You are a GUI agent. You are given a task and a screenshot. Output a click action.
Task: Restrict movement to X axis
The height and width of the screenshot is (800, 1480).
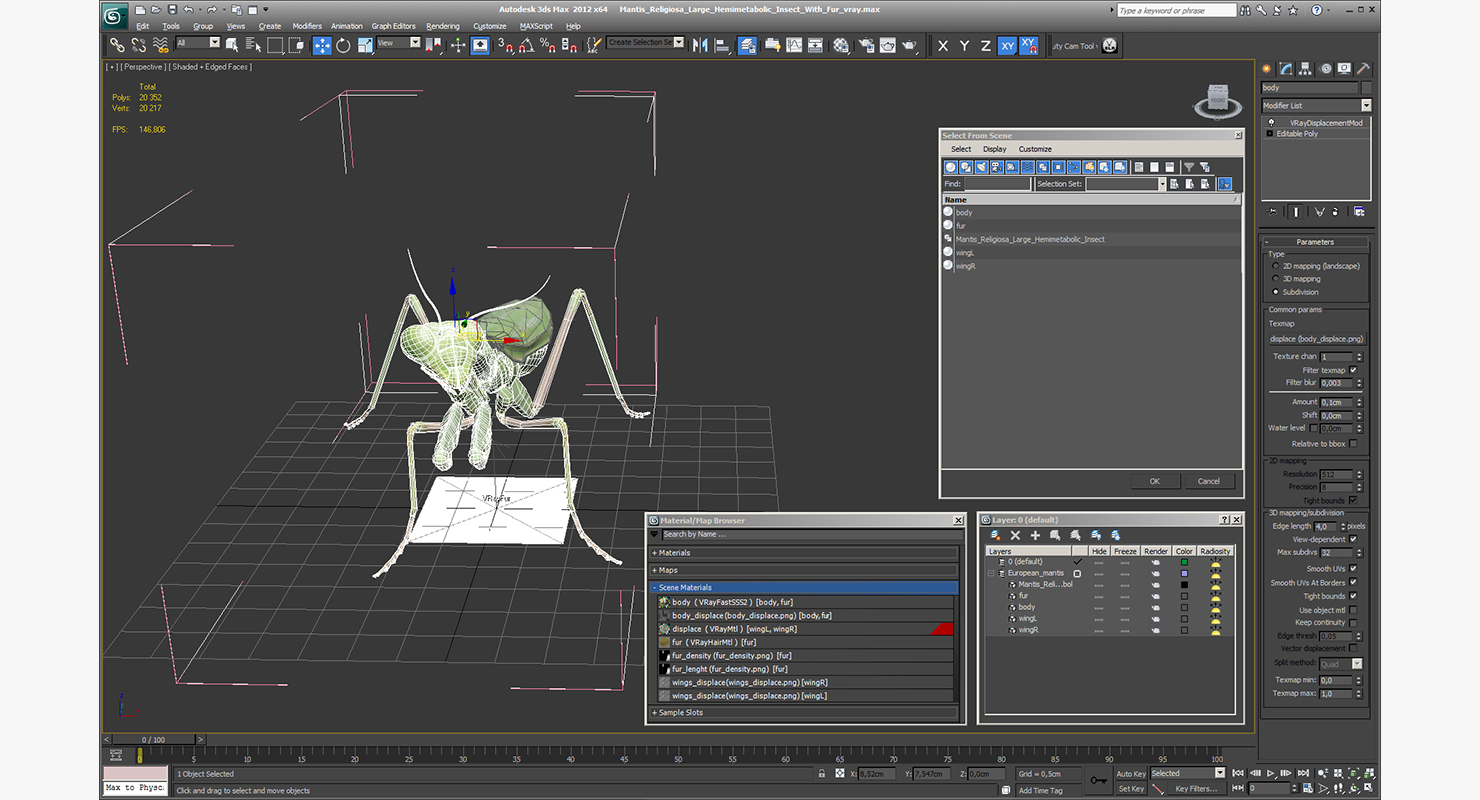pos(943,45)
